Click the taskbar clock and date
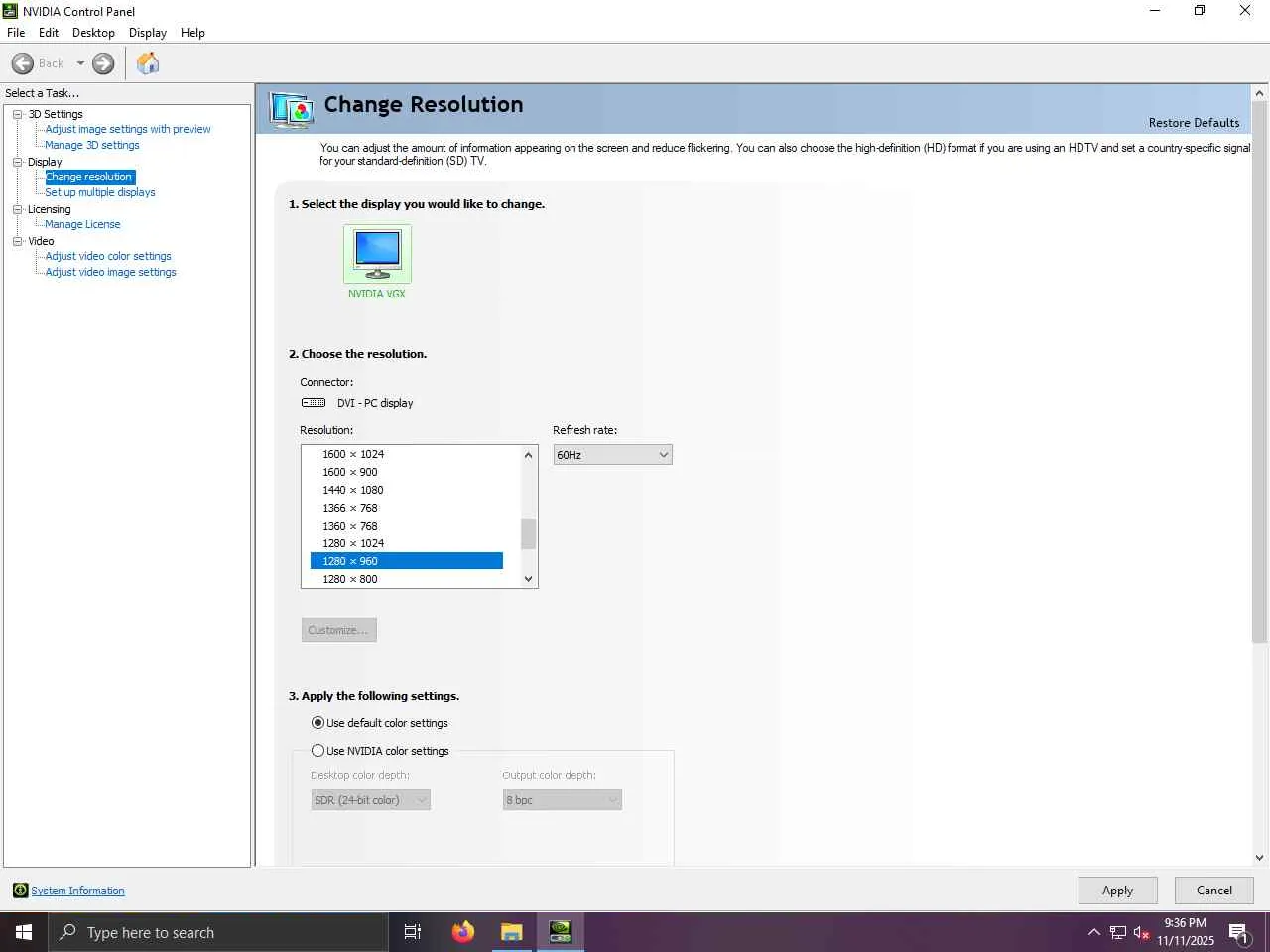Viewport: 1270px width, 952px height. pos(1186,932)
